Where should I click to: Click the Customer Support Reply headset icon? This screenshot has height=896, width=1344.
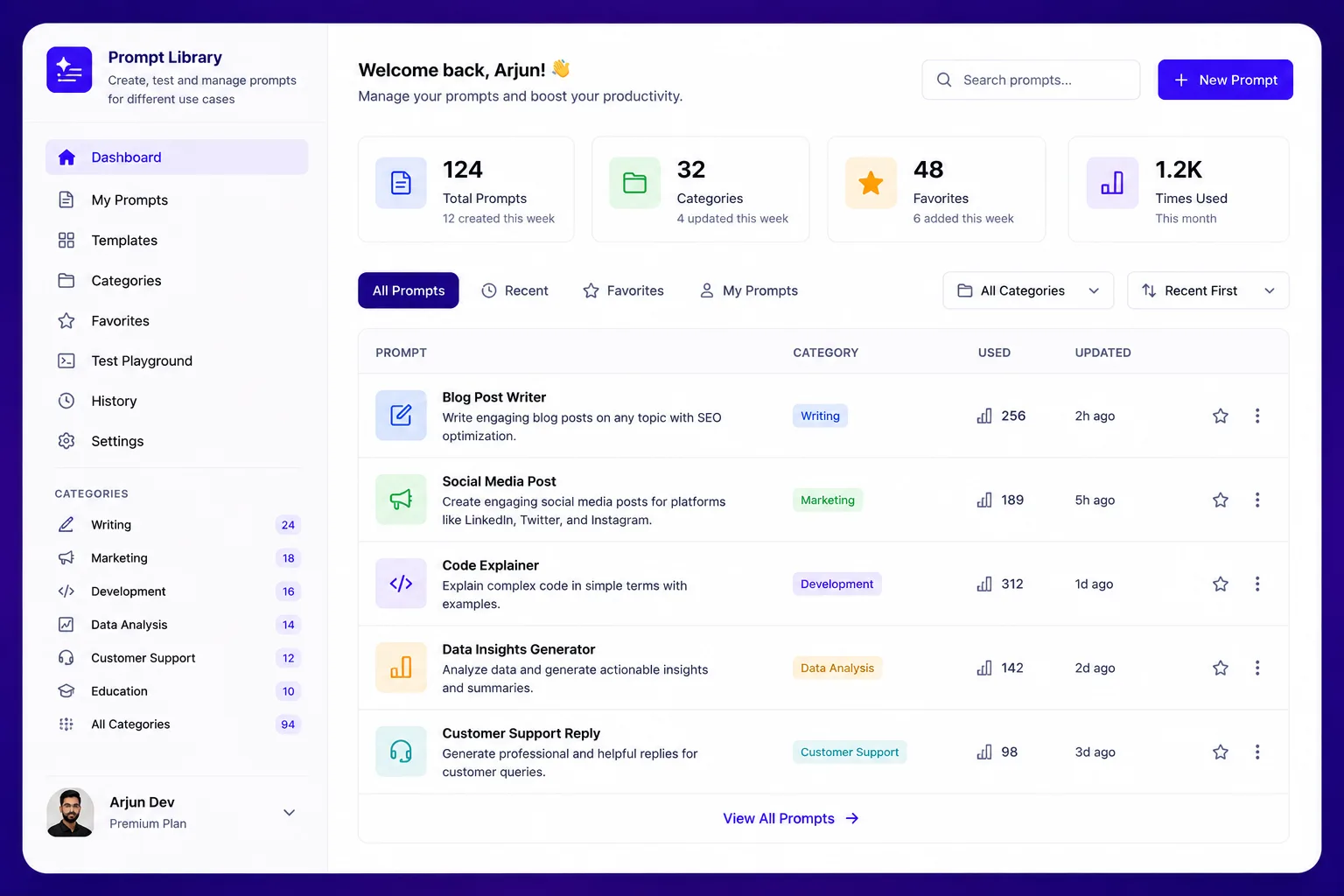click(401, 751)
